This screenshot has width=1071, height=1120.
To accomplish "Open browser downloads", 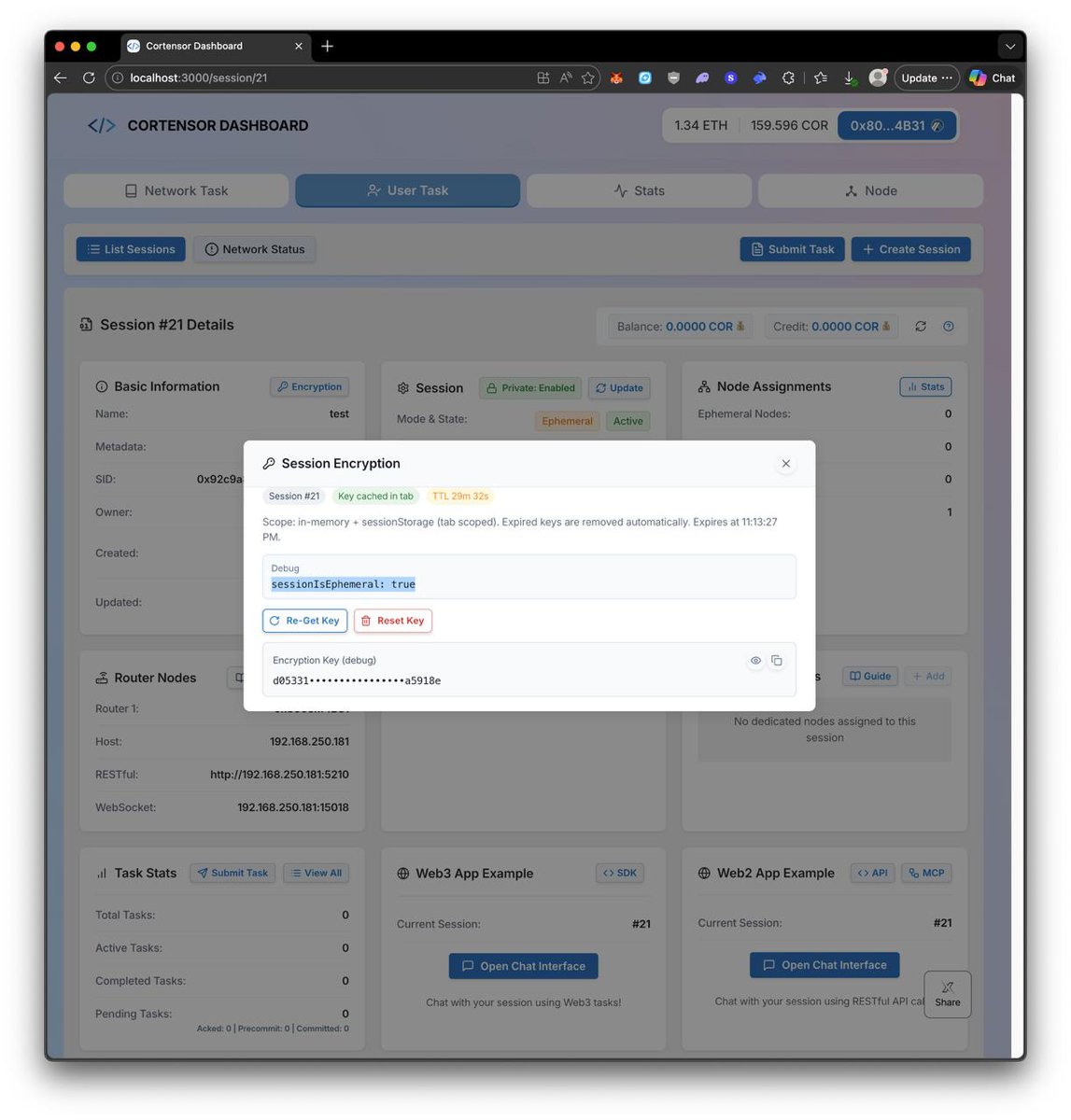I will [x=850, y=78].
